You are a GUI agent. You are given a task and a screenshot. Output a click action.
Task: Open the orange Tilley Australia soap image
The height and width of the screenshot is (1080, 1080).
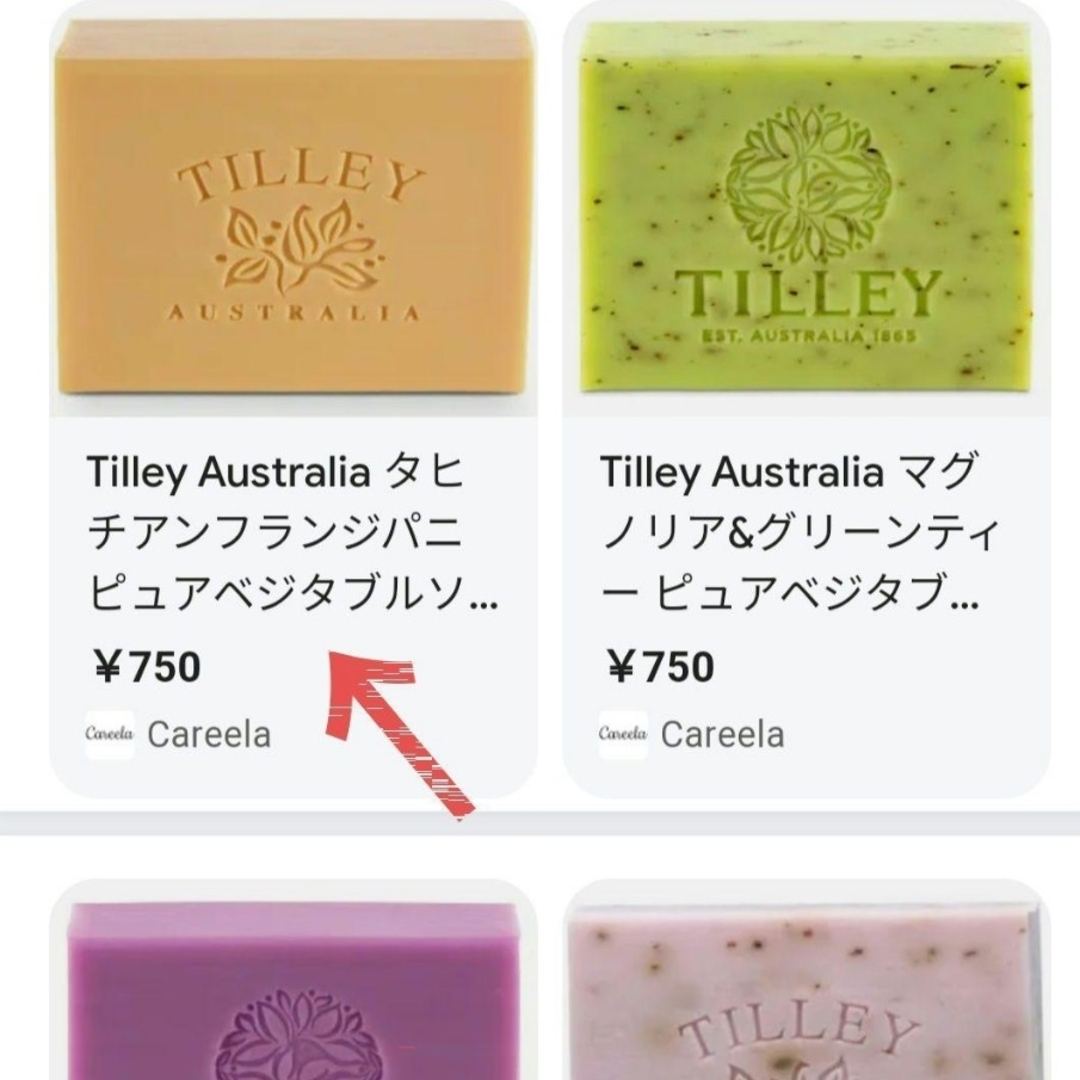point(294,209)
